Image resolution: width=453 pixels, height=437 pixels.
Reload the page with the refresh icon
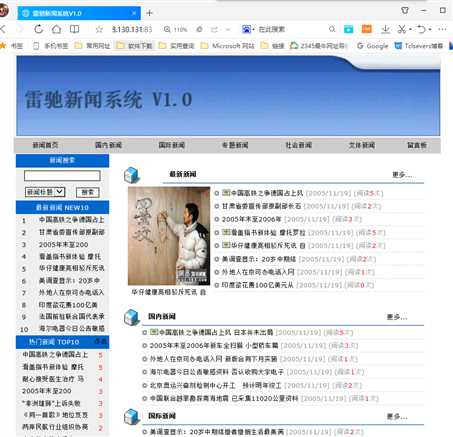click(39, 29)
